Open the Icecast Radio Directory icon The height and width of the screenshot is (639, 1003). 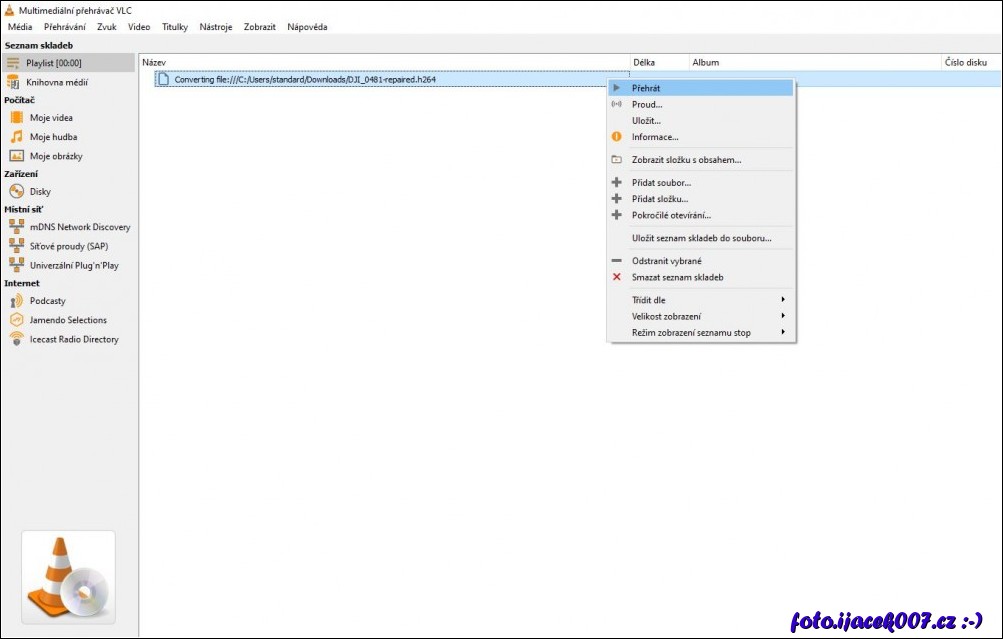click(x=16, y=340)
